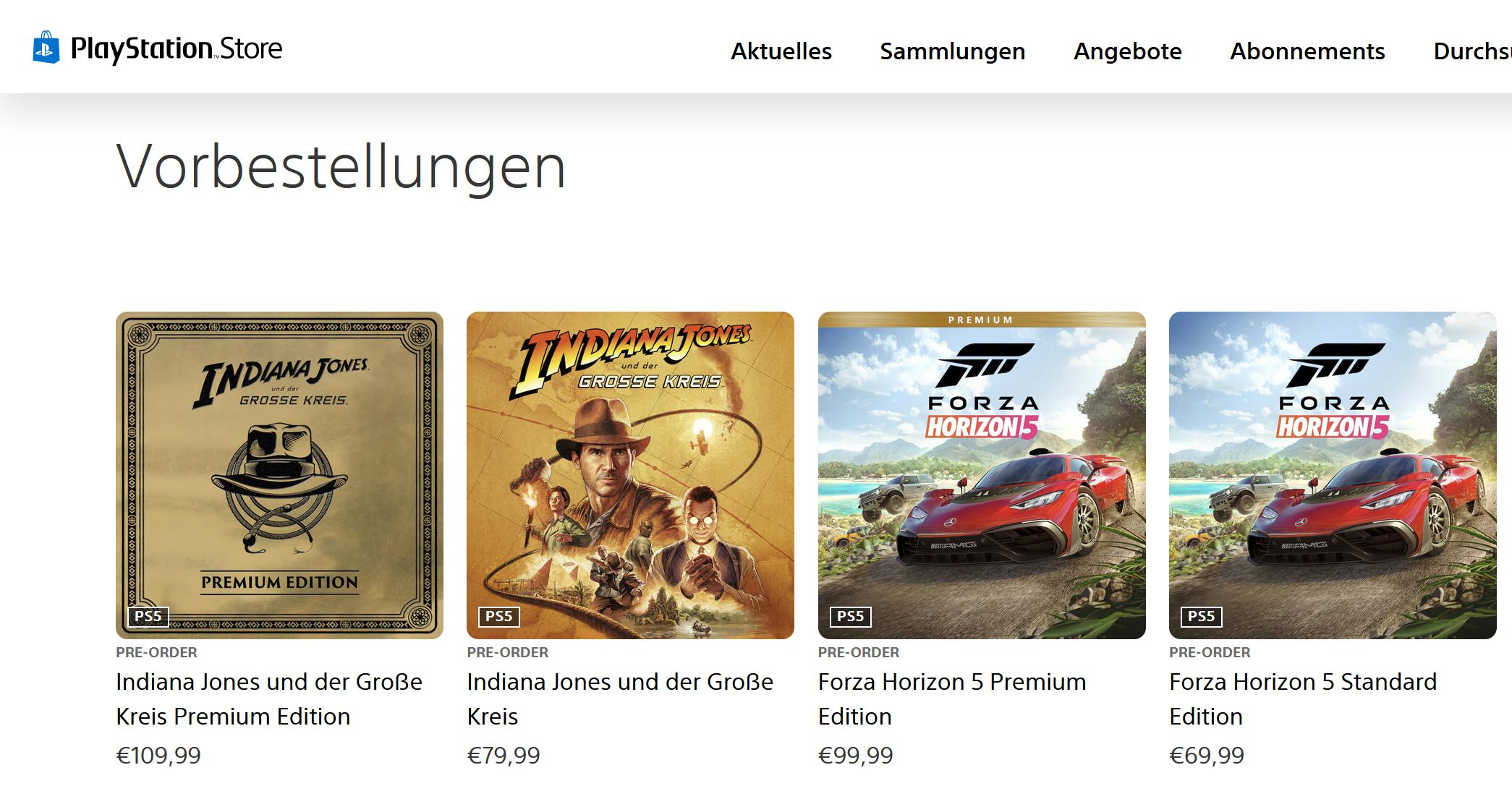Open Forza Horizon 5 Premium cover image

[982, 475]
